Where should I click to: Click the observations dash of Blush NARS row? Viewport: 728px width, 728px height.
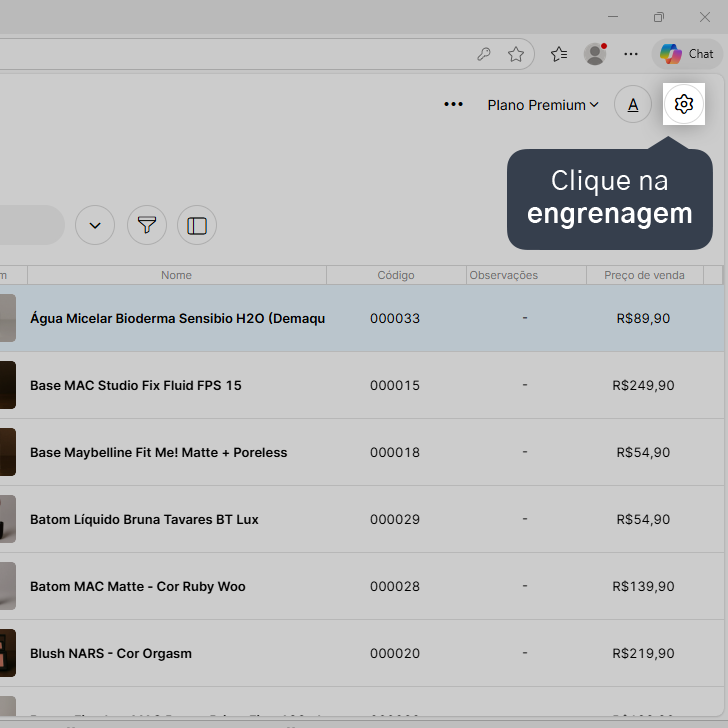[525, 653]
